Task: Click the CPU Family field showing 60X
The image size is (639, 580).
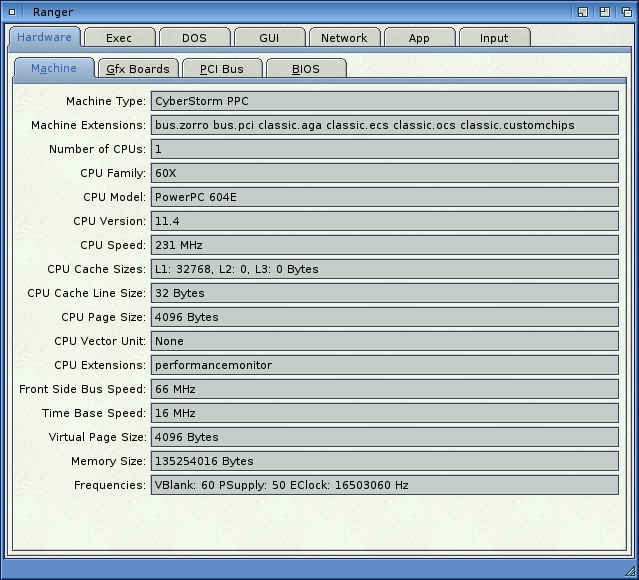Action: tap(385, 173)
